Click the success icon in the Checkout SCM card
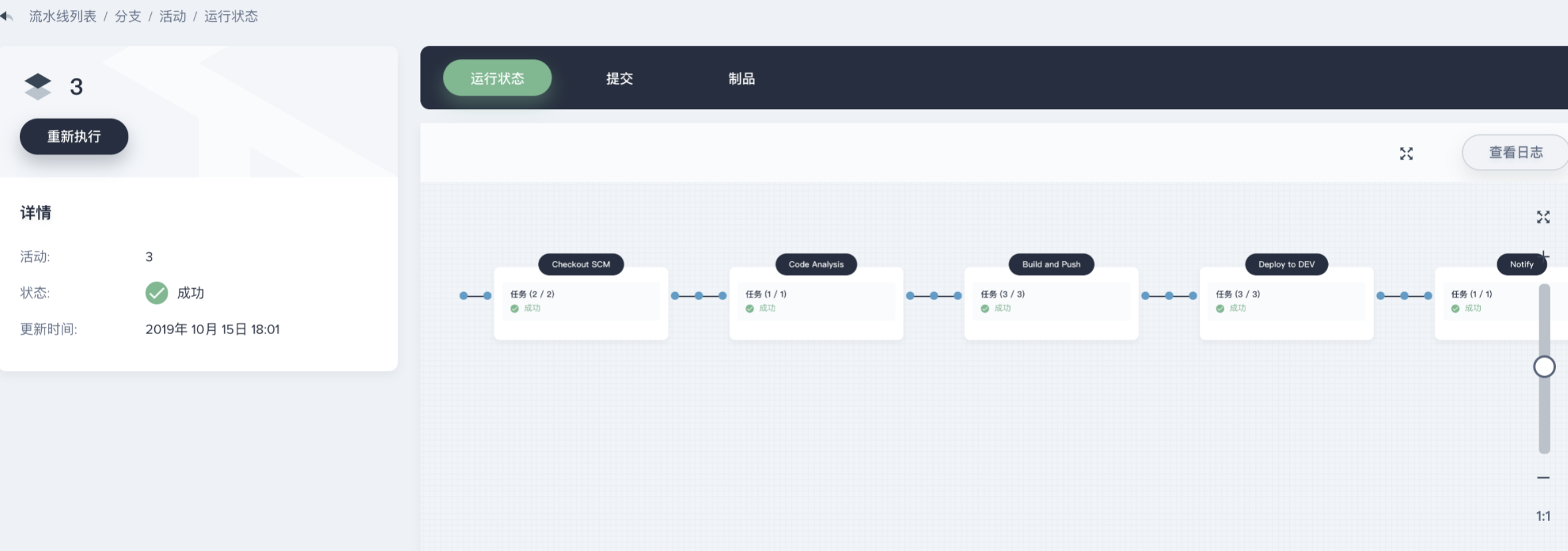 coord(515,309)
